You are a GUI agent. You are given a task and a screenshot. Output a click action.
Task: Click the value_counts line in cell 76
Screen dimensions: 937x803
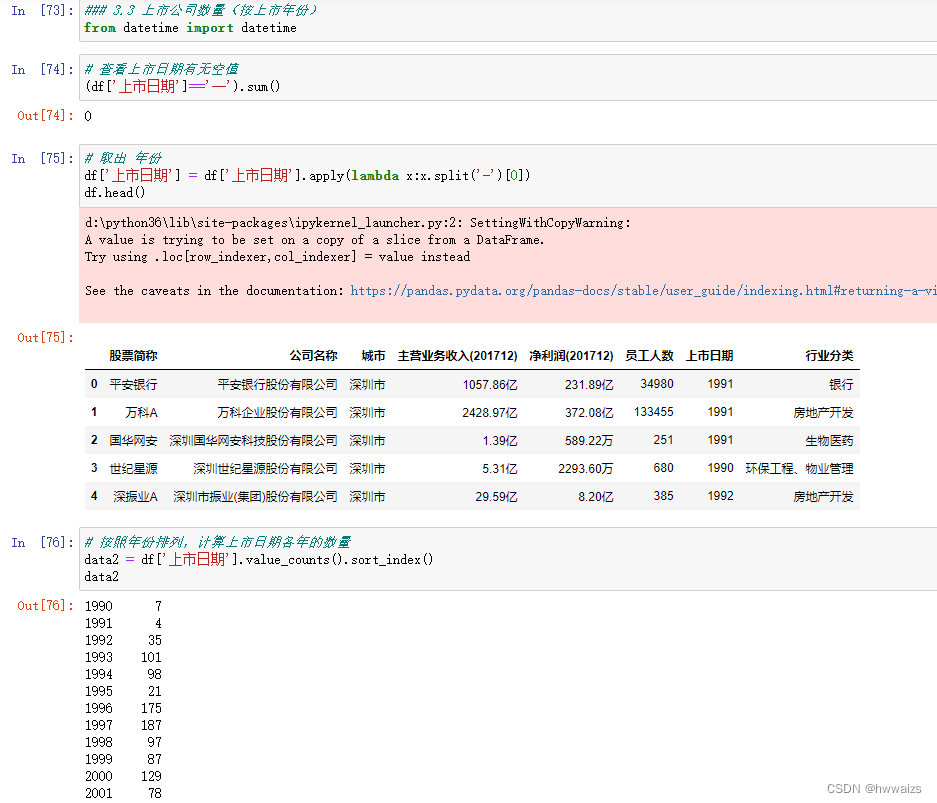point(259,560)
